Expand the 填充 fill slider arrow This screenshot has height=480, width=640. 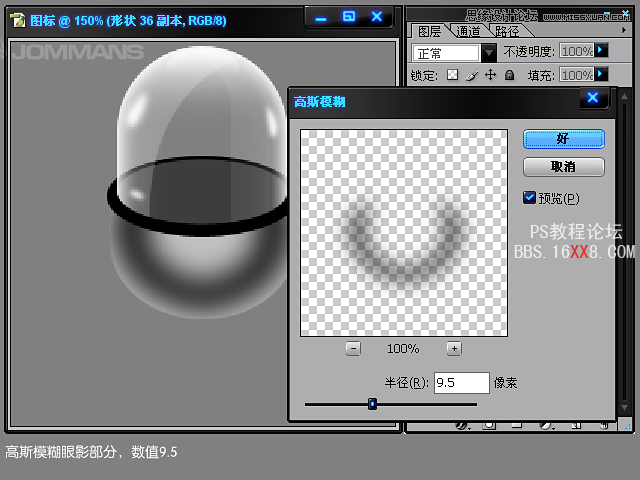pos(601,74)
